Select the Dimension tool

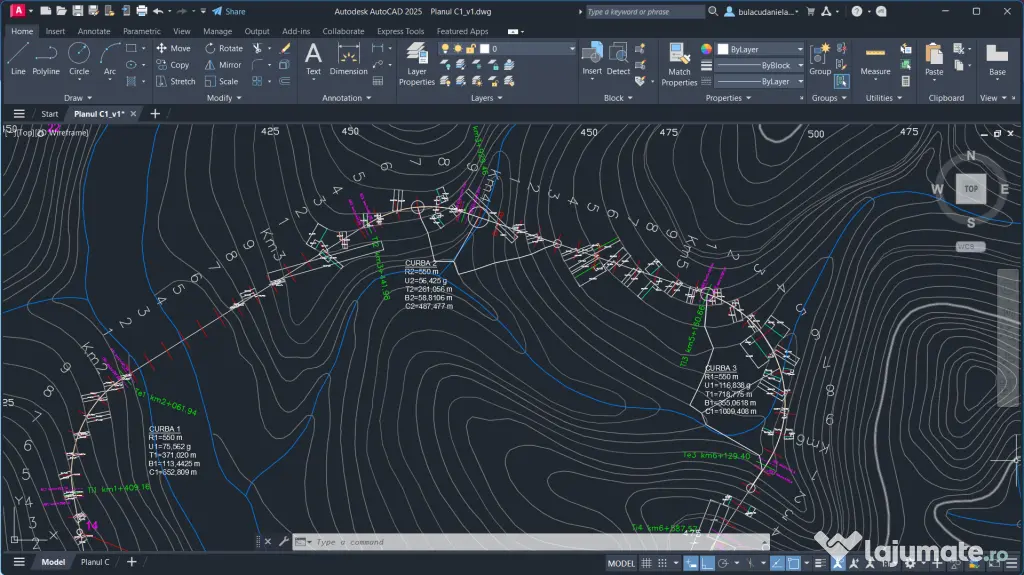point(348,59)
